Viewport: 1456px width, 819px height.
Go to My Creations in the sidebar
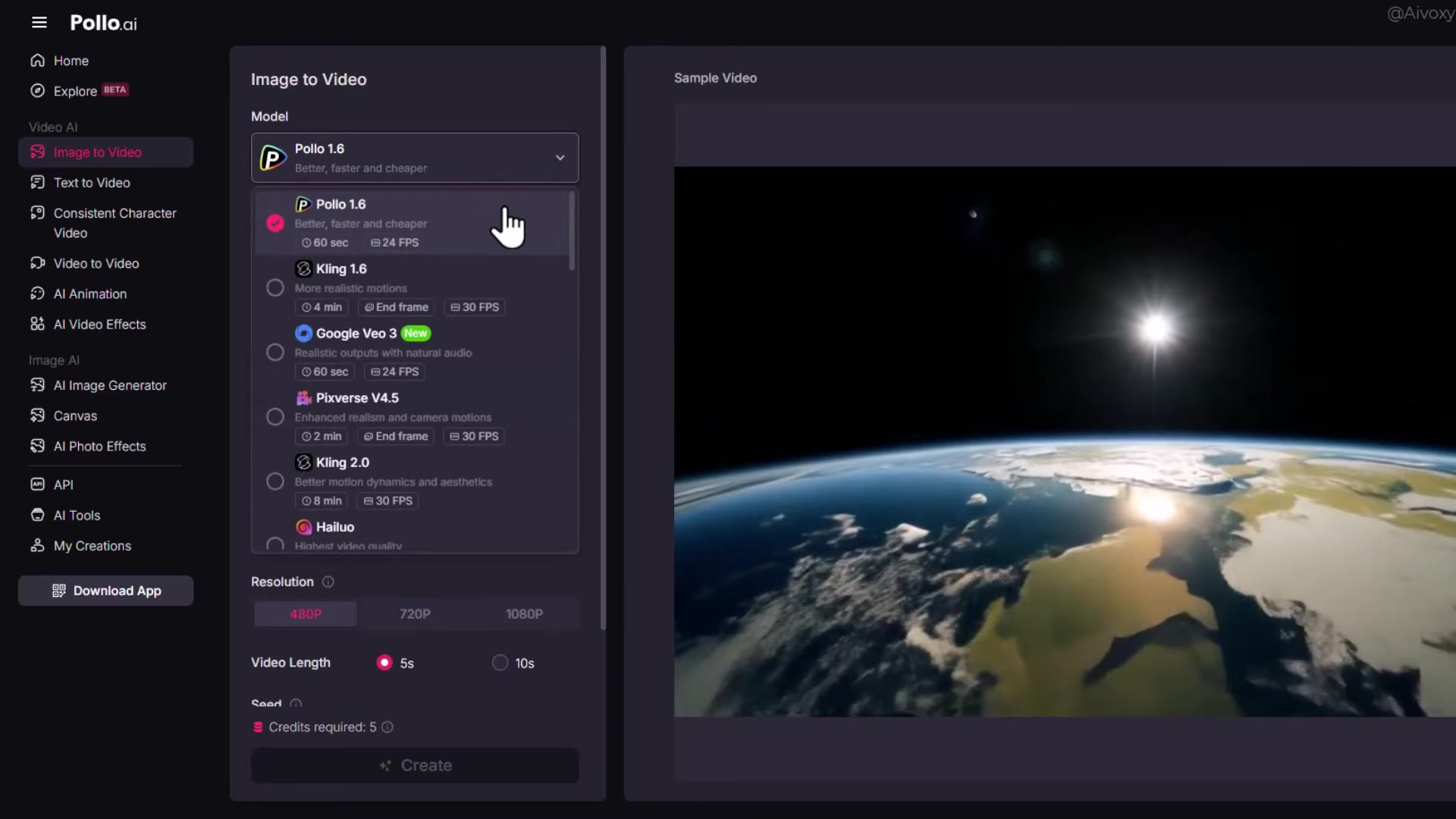coord(92,546)
